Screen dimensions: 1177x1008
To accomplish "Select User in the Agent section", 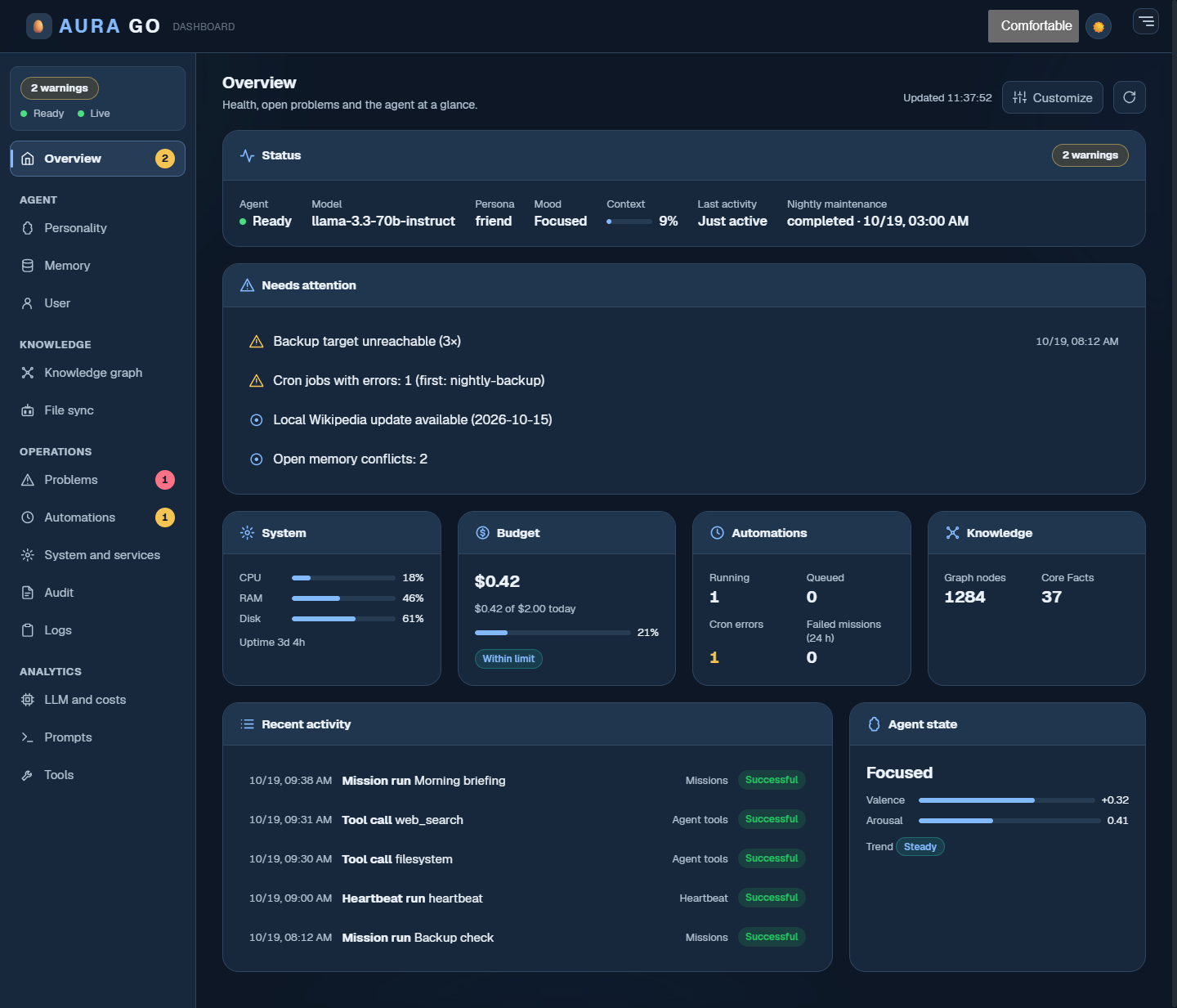I will [x=97, y=303].
